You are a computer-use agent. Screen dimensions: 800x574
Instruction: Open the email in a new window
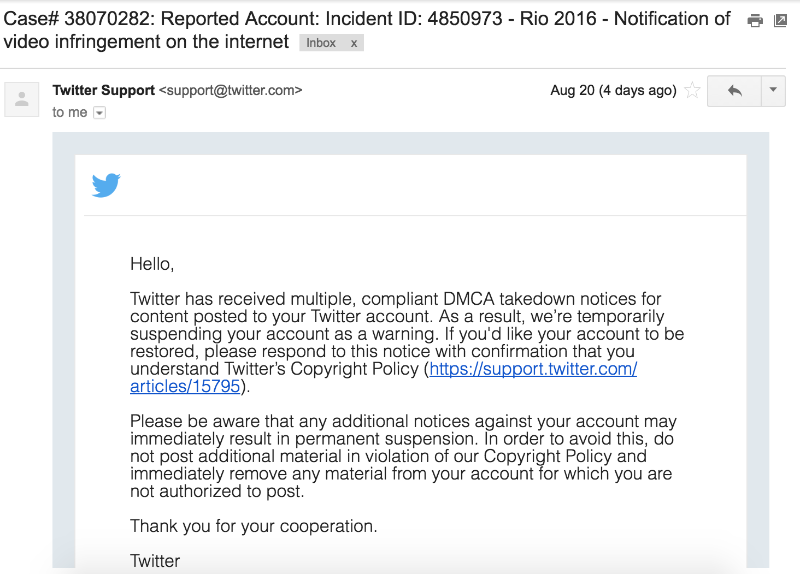pos(781,20)
